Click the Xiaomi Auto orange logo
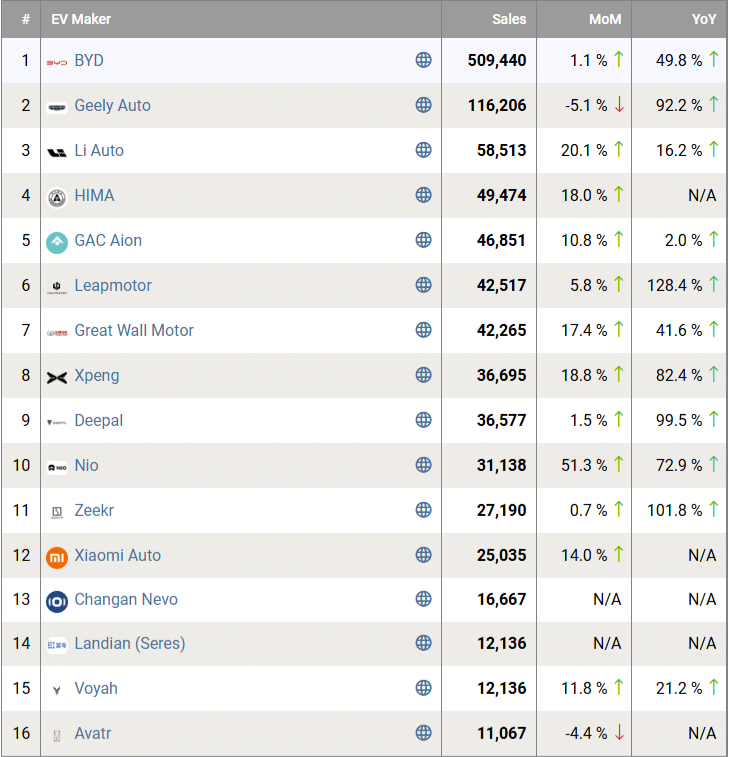The width and height of the screenshot is (730, 757). tap(57, 556)
